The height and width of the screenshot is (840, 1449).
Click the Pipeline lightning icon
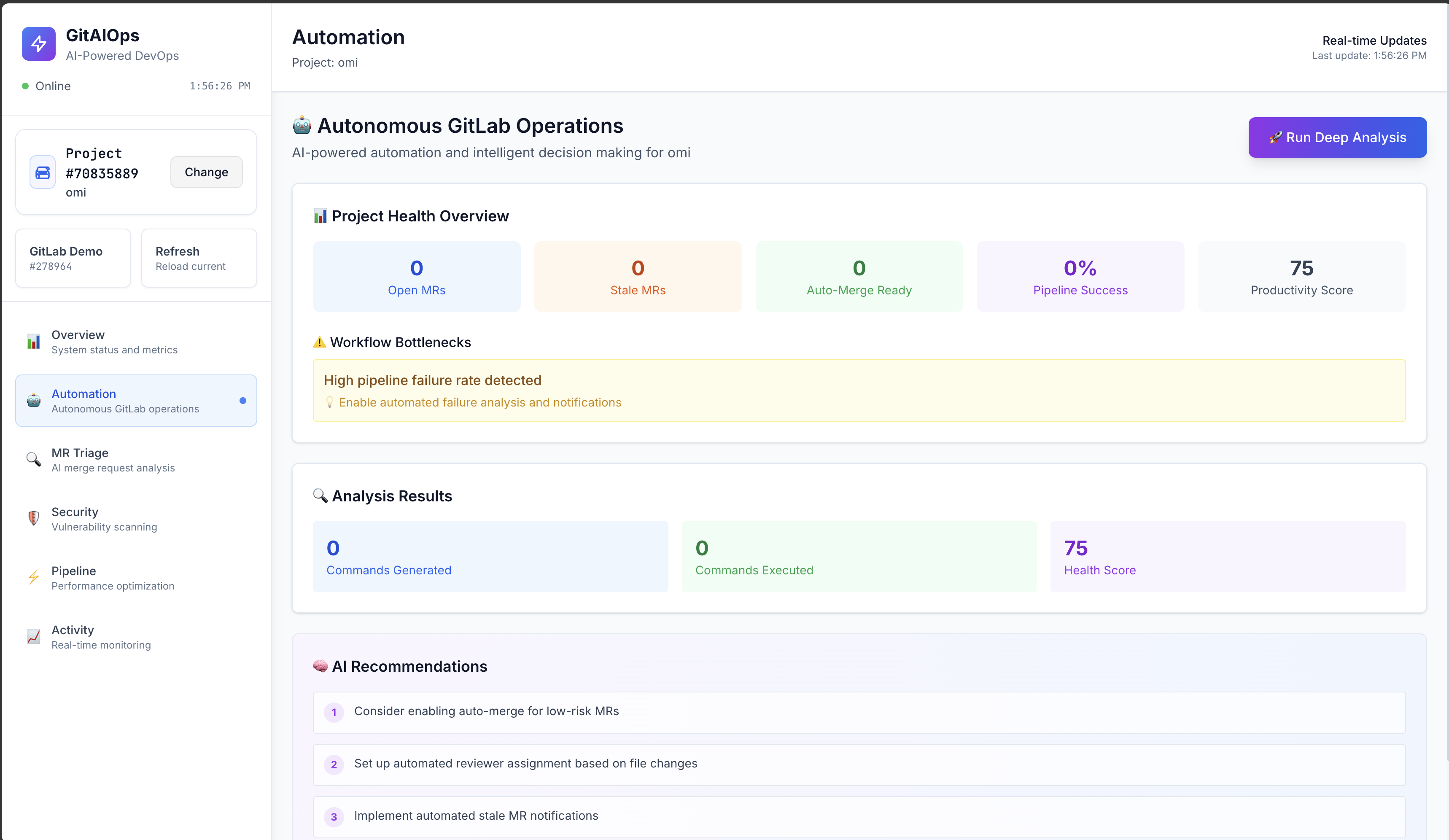(34, 577)
